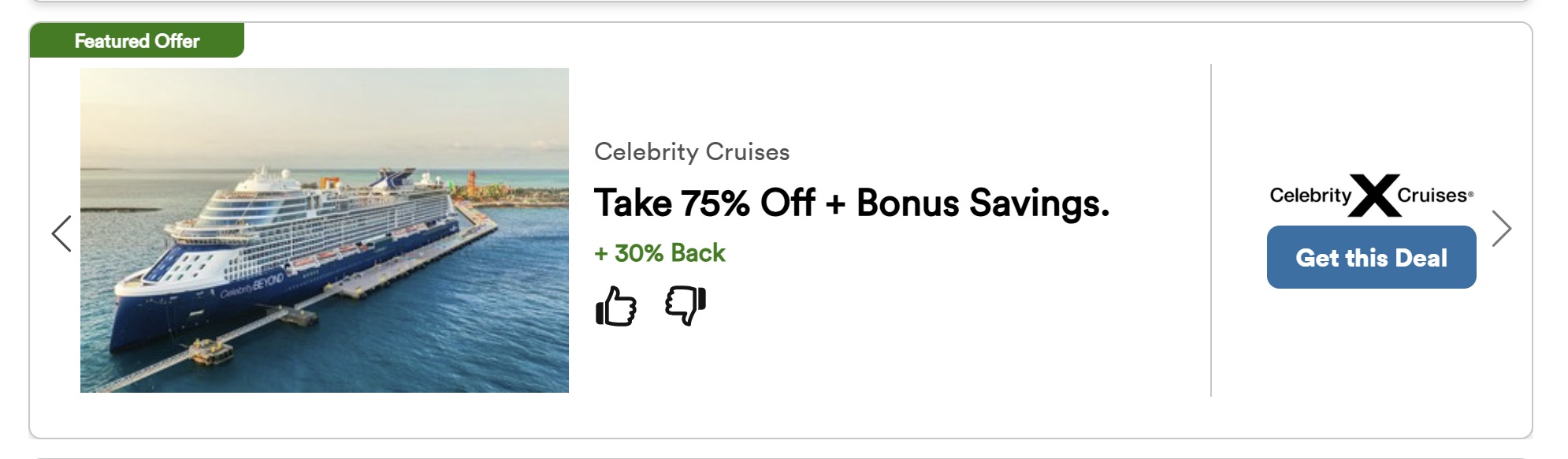
Task: Click the word "Cruises" in the logo
Action: [1432, 196]
